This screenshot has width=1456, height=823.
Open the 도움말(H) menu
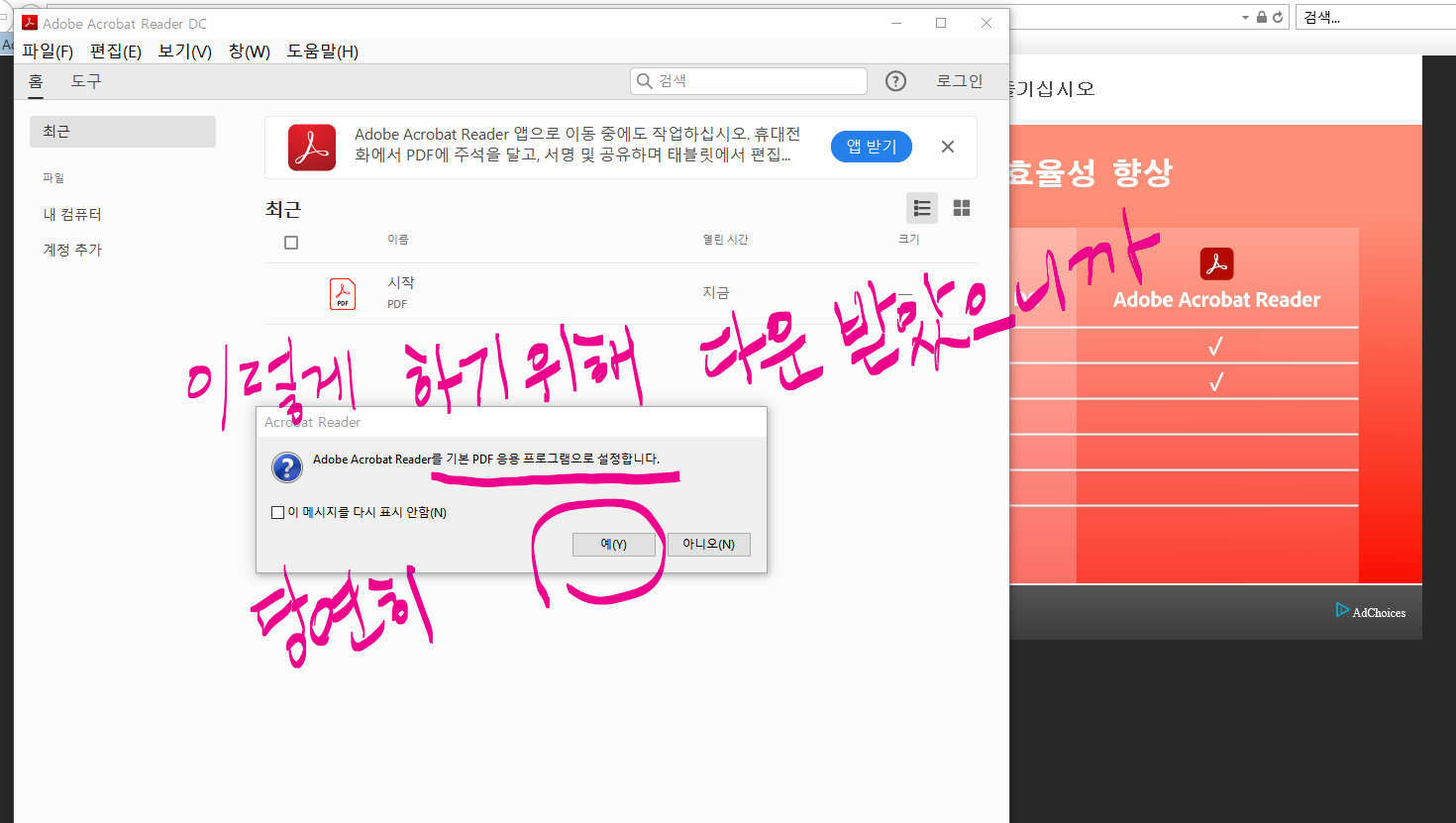[323, 51]
